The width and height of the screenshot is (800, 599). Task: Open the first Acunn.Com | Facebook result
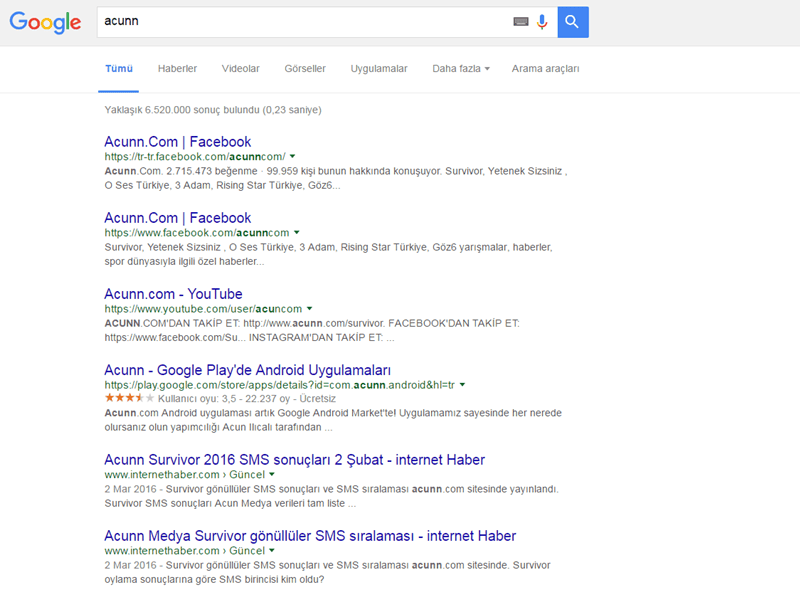point(177,142)
